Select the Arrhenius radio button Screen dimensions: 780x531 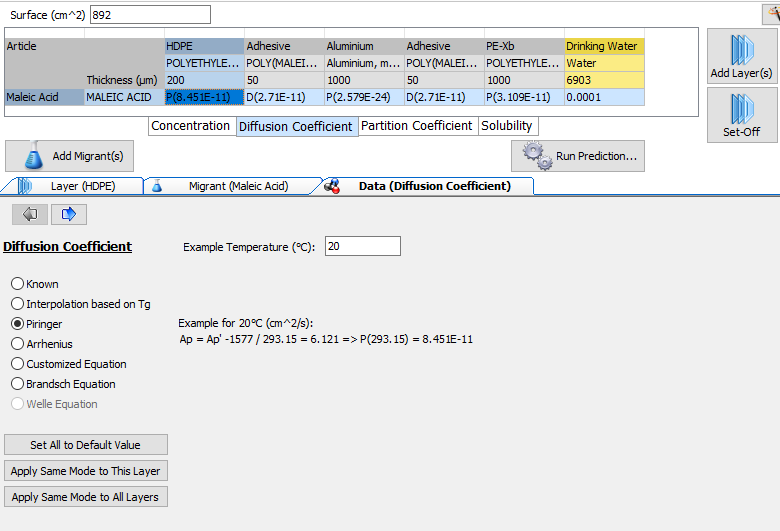coord(17,344)
